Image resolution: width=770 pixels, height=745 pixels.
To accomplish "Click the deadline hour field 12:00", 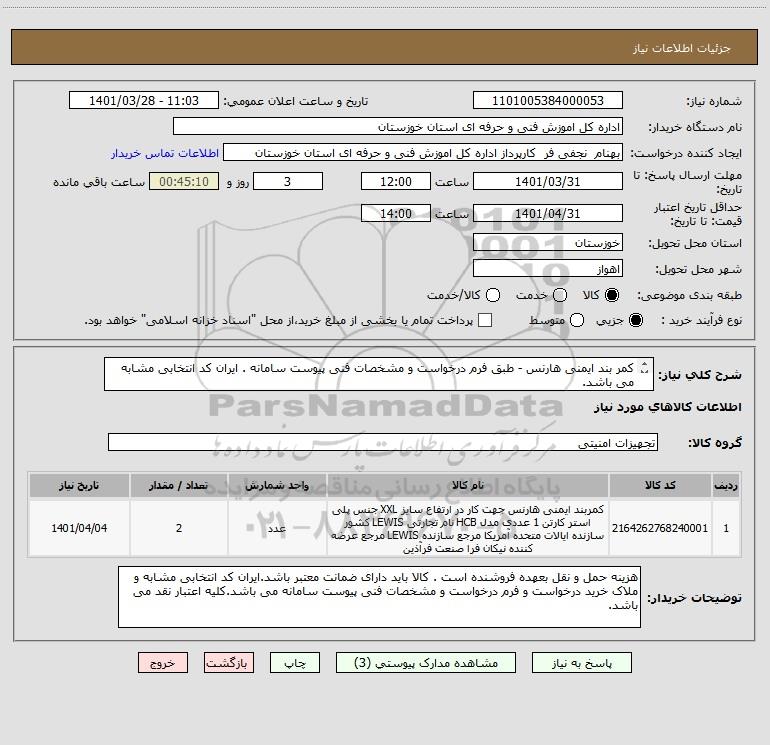I will (396, 181).
